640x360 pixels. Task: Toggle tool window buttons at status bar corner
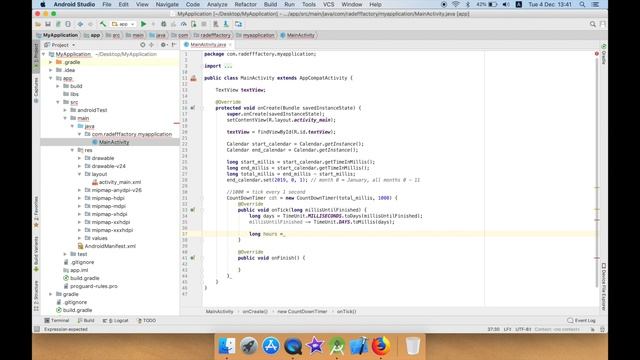tap(37, 329)
